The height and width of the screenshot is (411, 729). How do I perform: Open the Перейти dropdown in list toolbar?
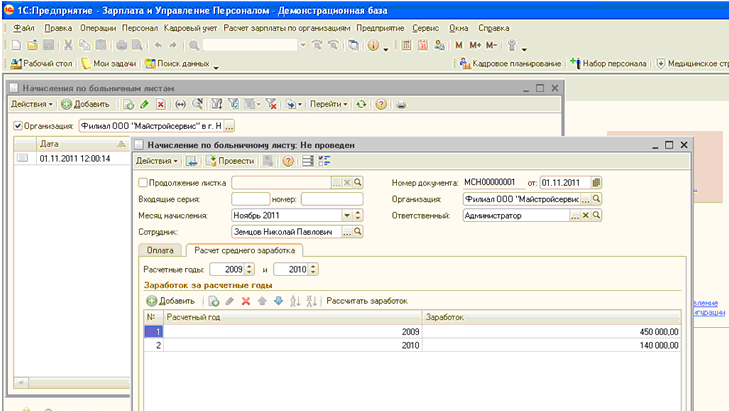click(x=328, y=104)
